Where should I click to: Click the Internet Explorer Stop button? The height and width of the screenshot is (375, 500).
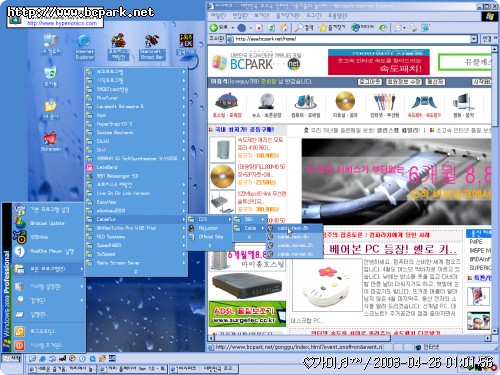(x=259, y=28)
